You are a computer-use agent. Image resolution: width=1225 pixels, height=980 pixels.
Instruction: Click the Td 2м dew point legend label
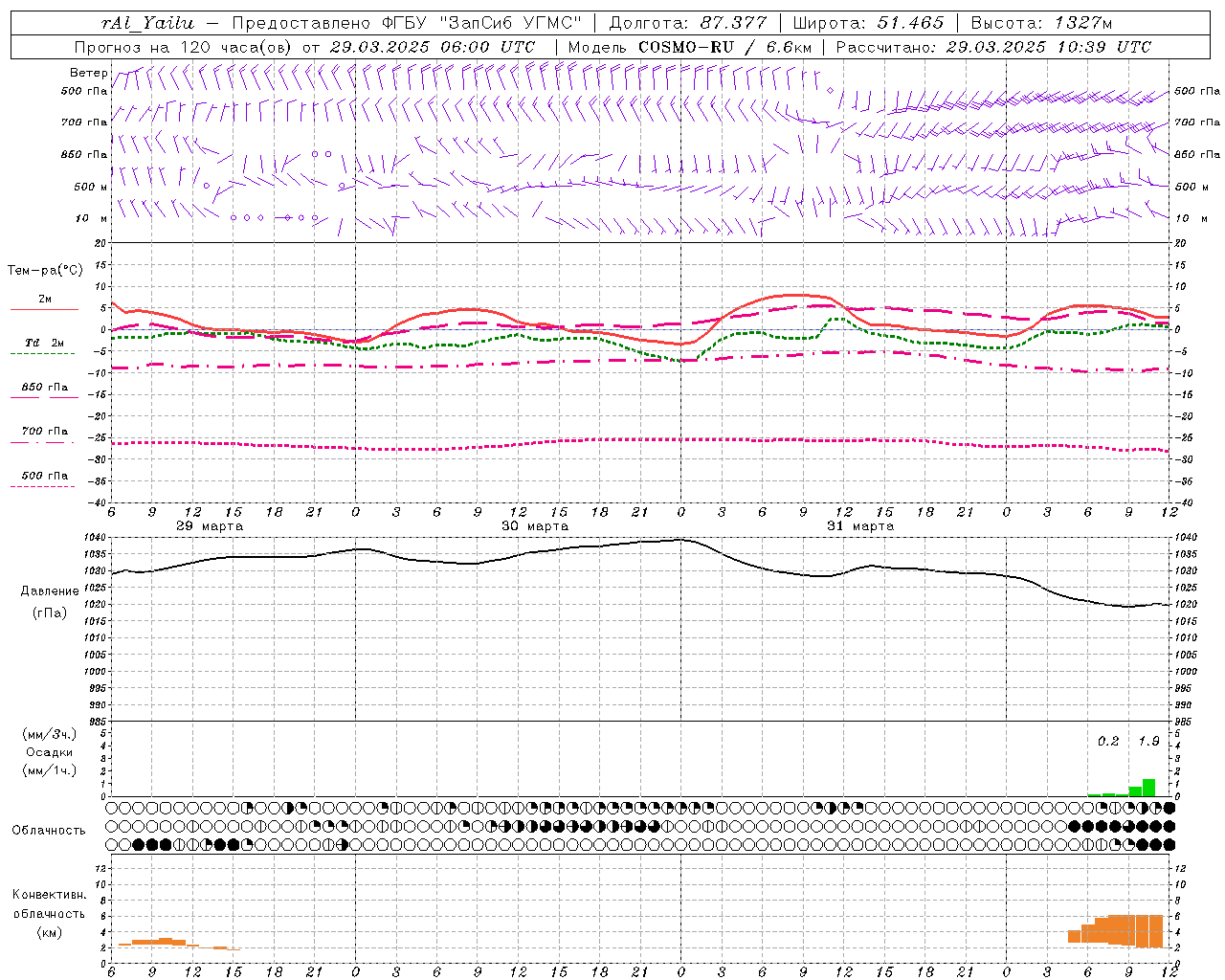click(x=45, y=343)
